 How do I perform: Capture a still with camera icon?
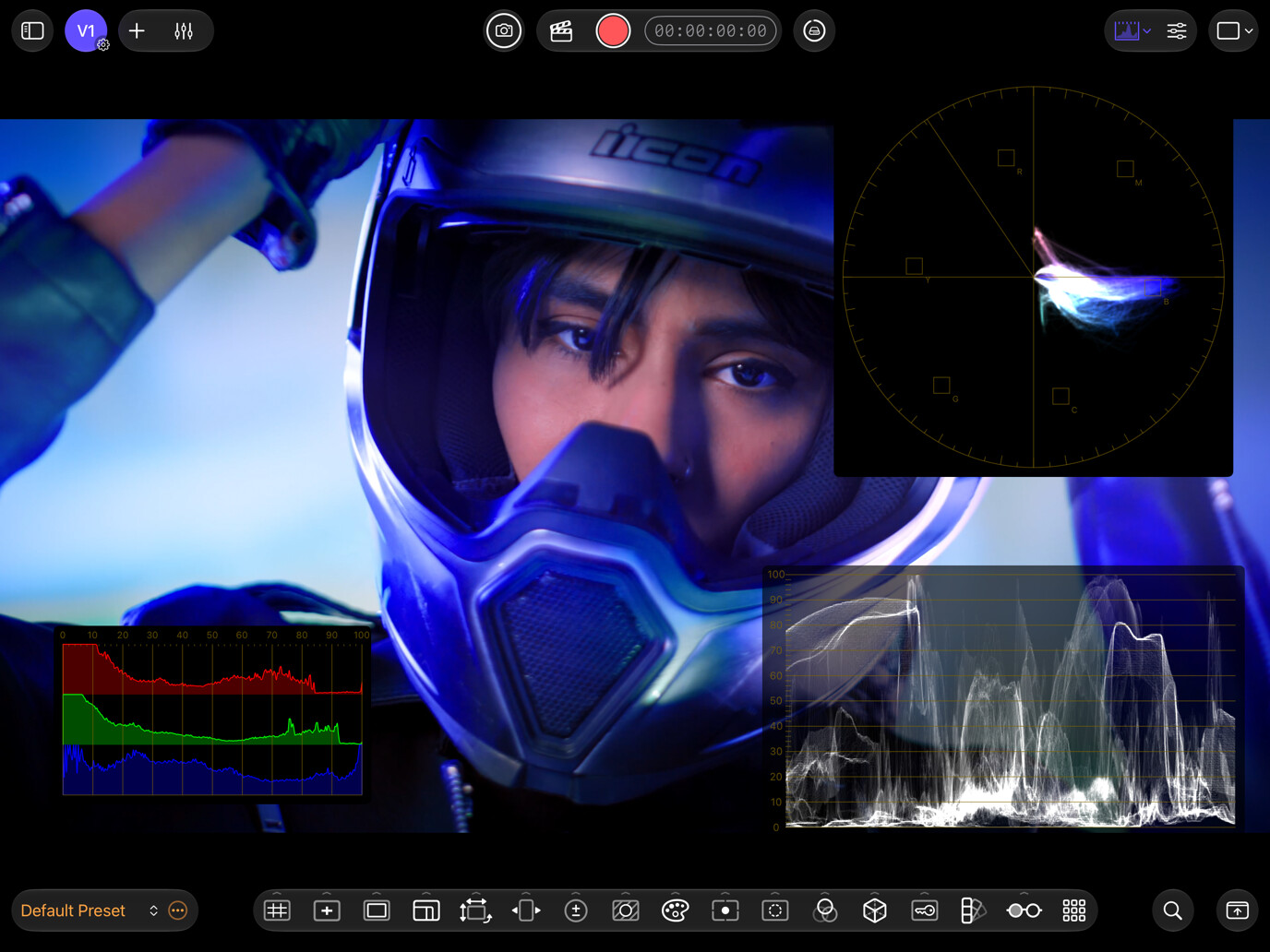(x=504, y=30)
